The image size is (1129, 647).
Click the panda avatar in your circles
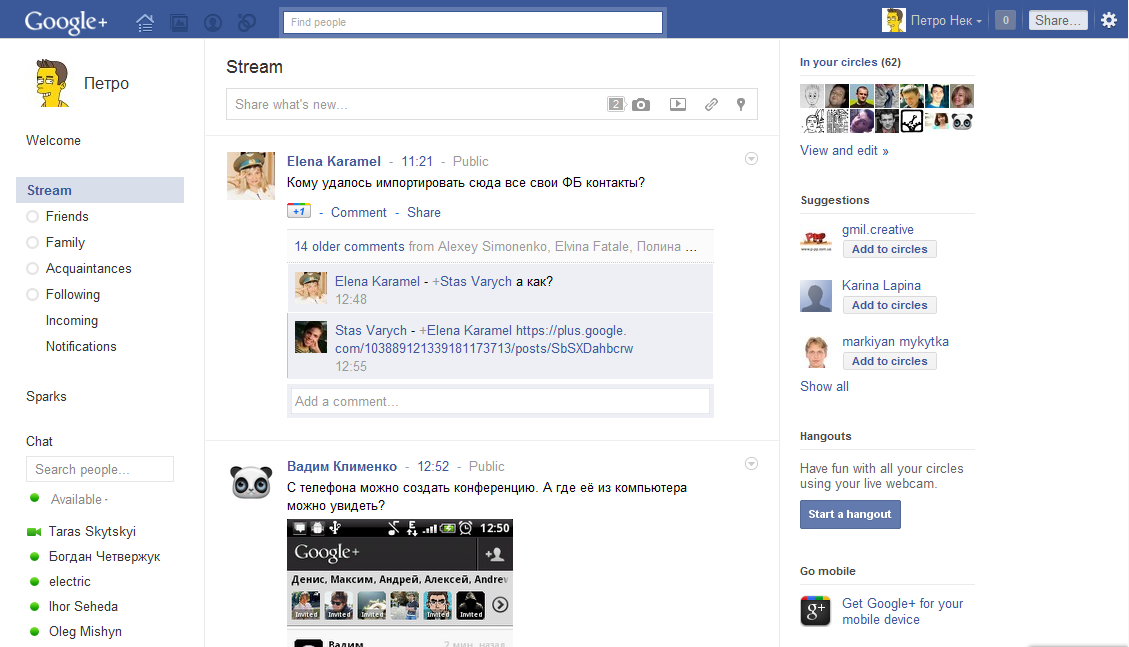pyautogui.click(x=962, y=121)
